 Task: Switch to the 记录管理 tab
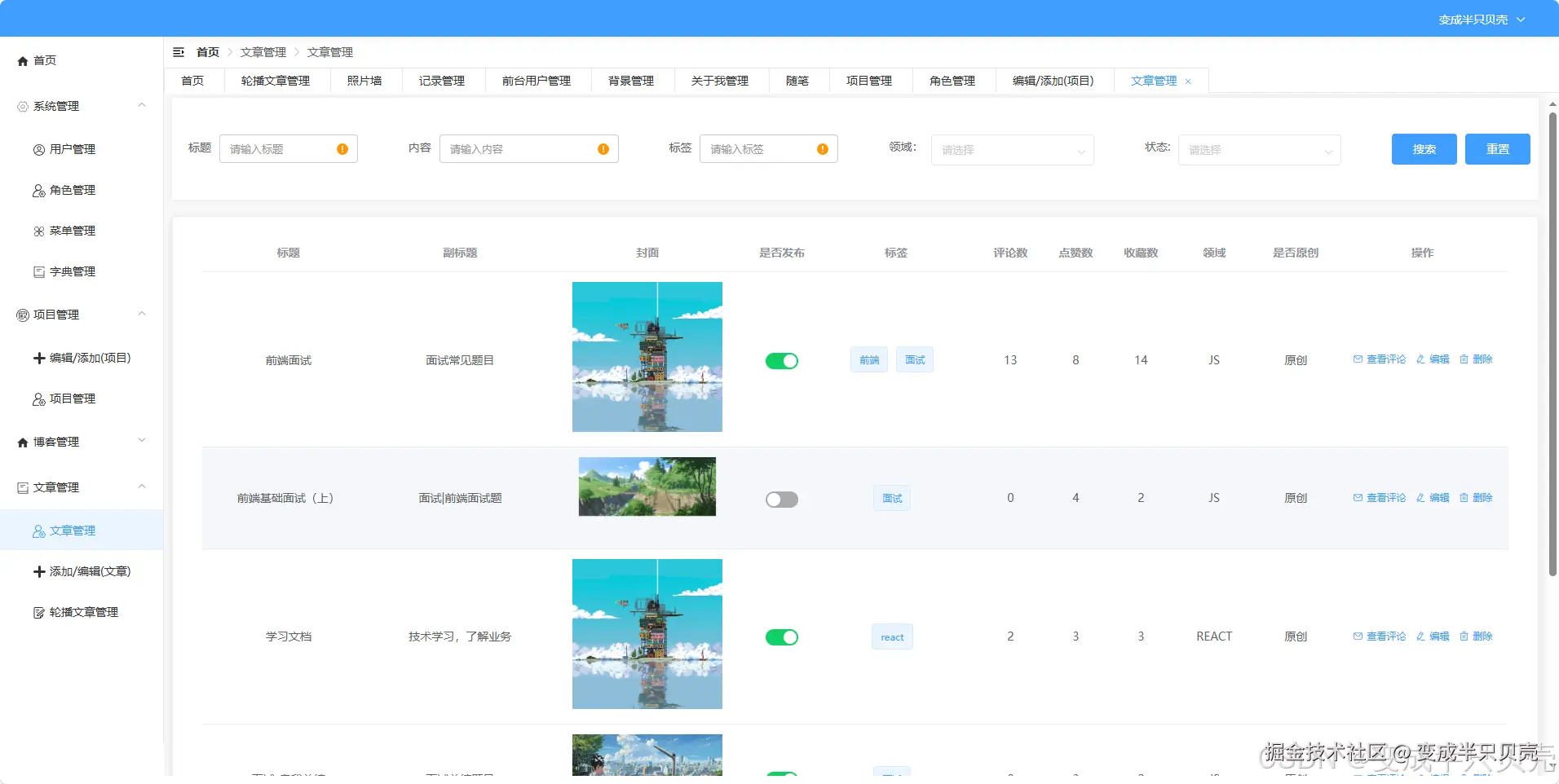tap(442, 81)
